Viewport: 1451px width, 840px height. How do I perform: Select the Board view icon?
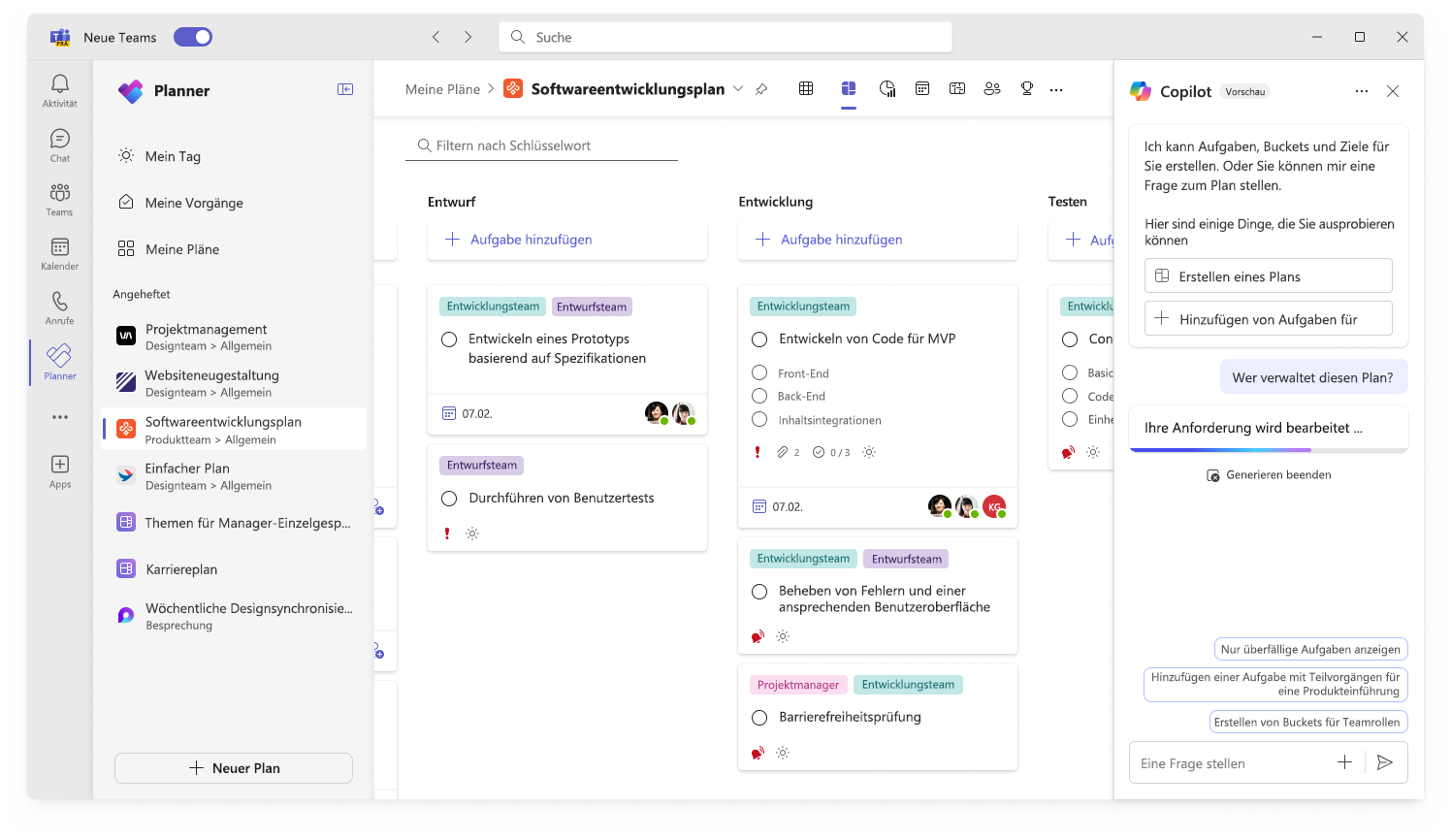(x=849, y=88)
